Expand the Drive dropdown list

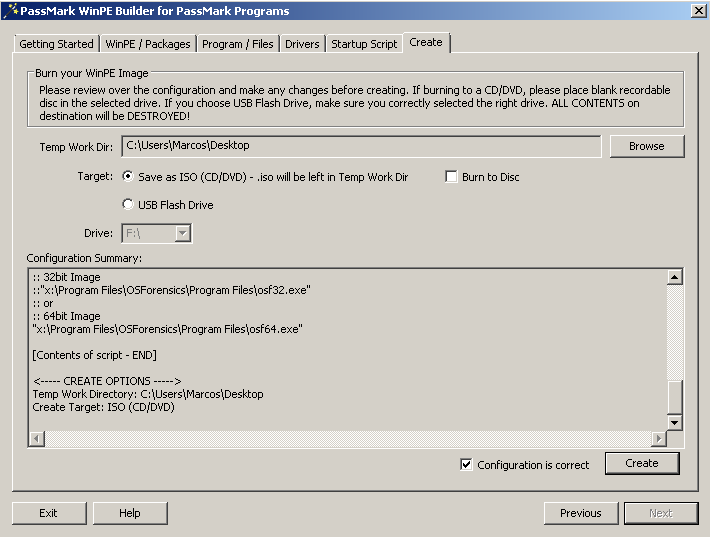coord(182,233)
